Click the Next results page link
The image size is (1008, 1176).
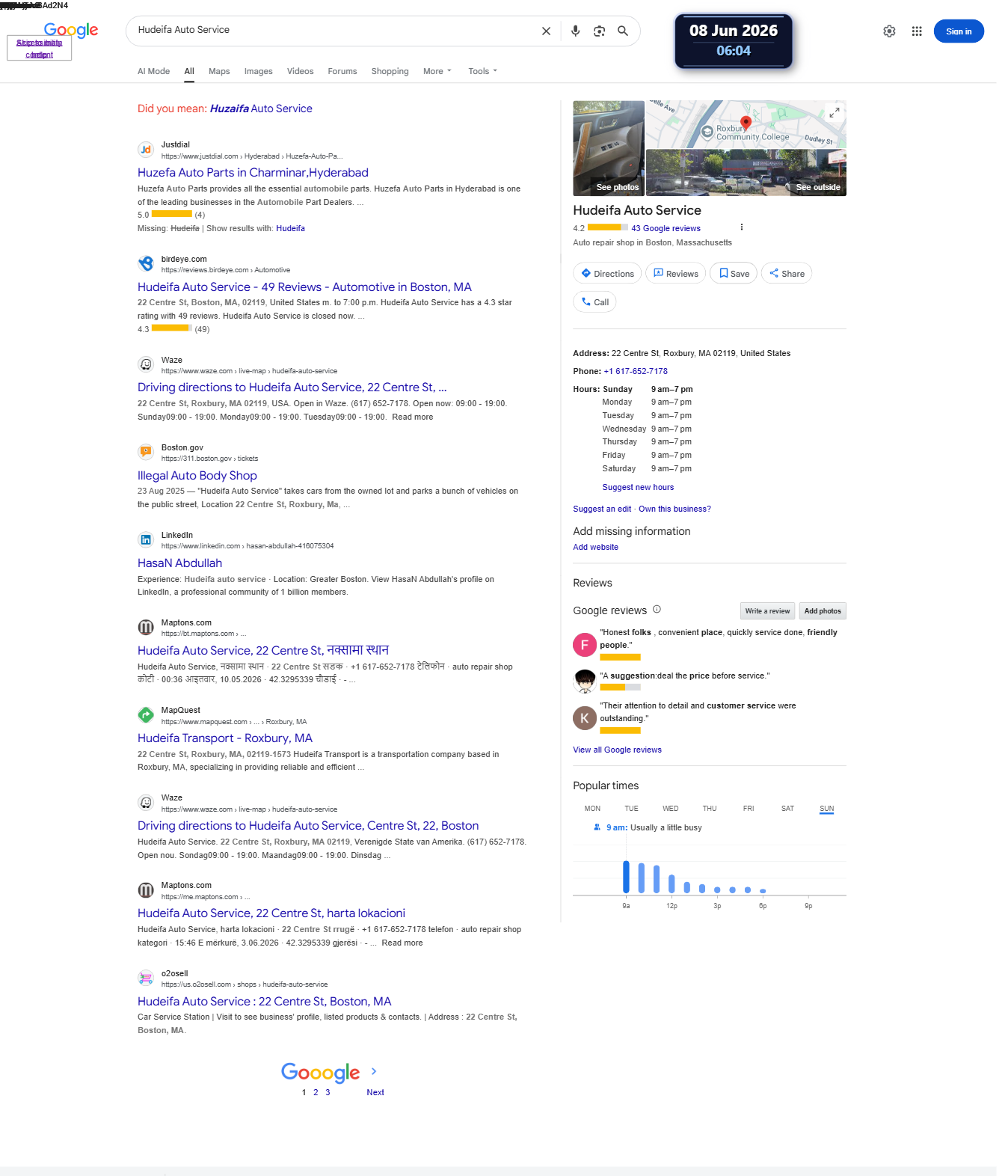pos(375,1092)
